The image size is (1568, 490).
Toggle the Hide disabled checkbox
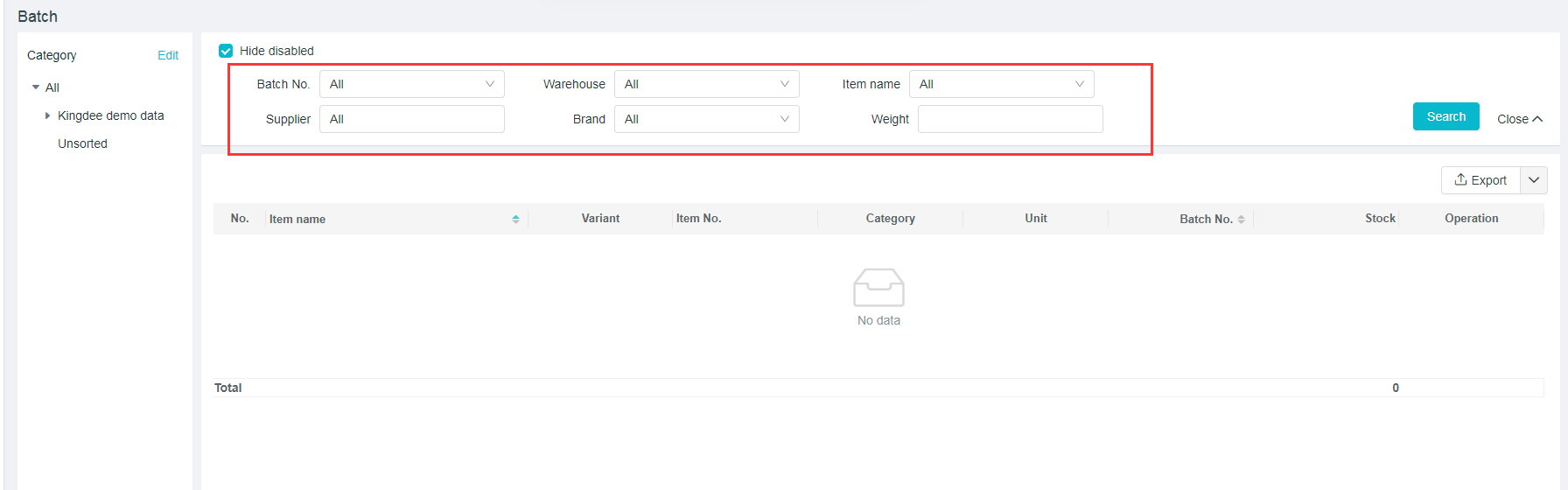[226, 51]
